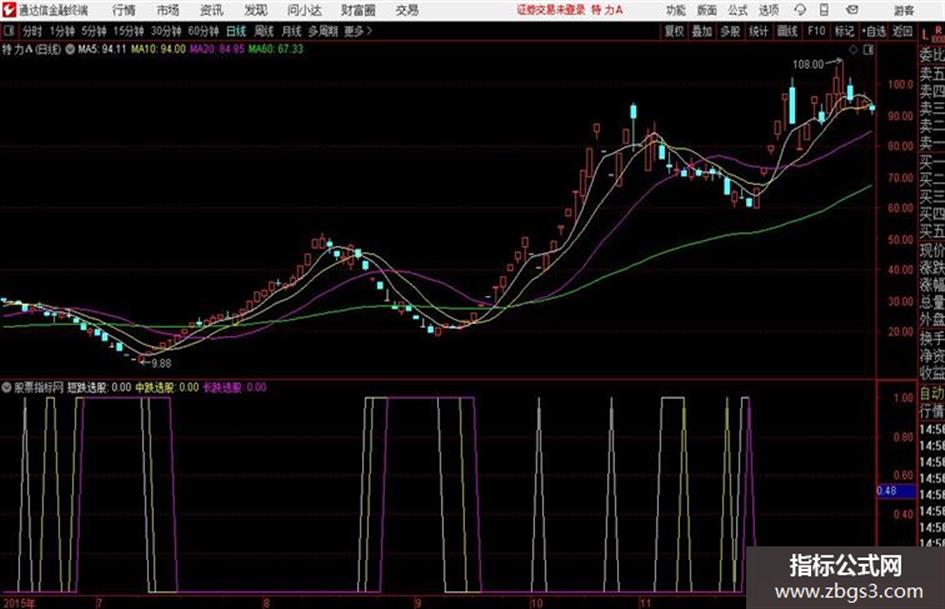Open the 问小达 menu

click(304, 10)
